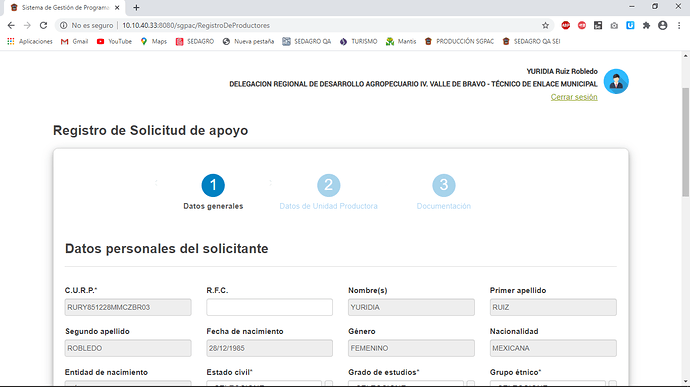This screenshot has width=690, height=387.
Task: Click the empty R.F.C. input field
Action: 270,307
